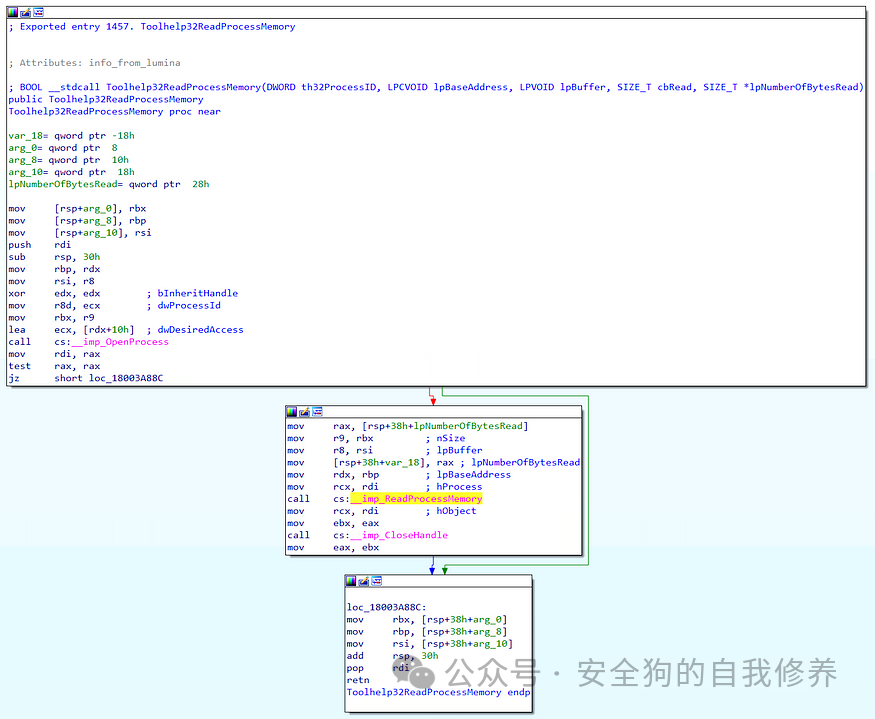The height and width of the screenshot is (719, 875).
Task: Click the 'mov [rsp+arg_0], rbx' instruction
Action: pos(77,209)
